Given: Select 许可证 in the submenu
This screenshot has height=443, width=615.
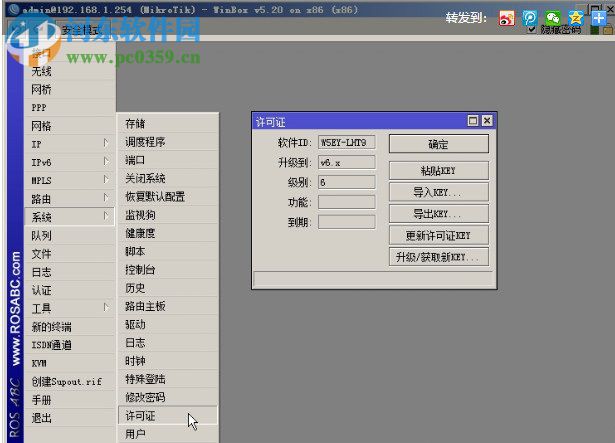Looking at the screenshot, I should tap(167, 416).
